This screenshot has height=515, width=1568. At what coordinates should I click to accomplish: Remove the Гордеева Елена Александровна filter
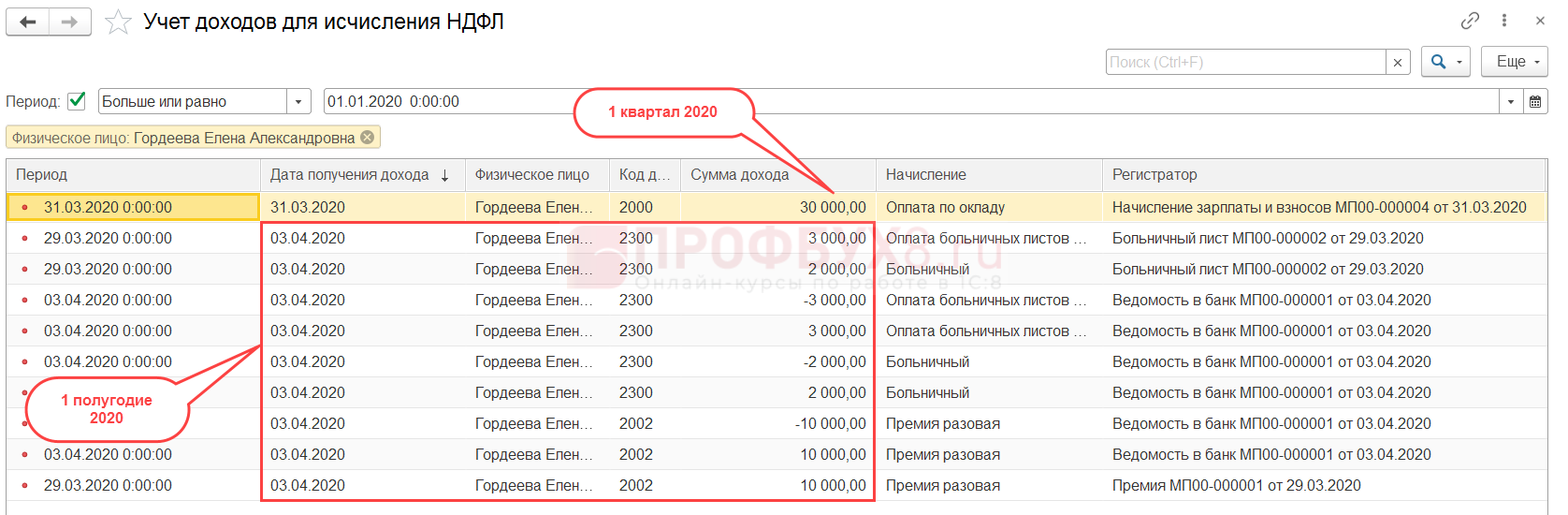coord(368,138)
